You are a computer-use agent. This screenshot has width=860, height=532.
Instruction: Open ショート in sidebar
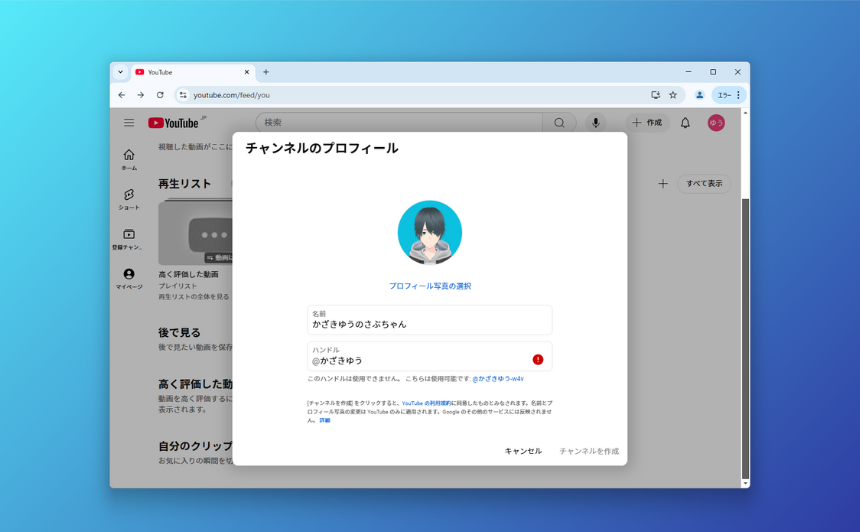(129, 200)
